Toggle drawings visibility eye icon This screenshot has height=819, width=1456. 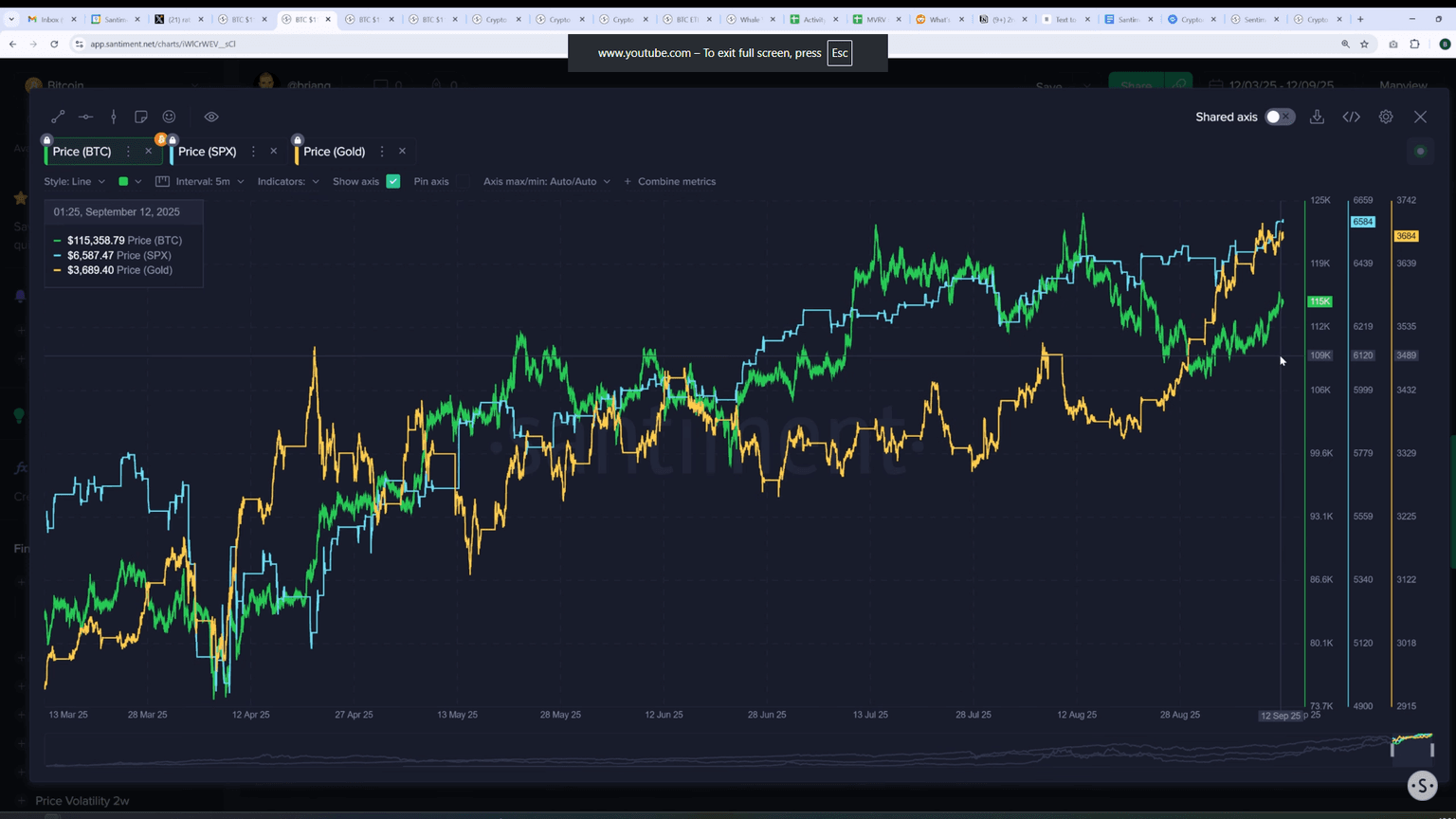click(211, 117)
